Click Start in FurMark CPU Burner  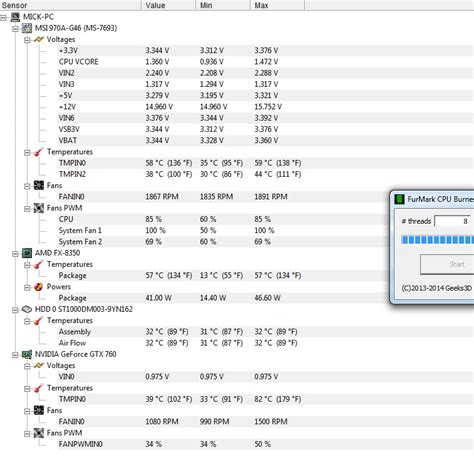pos(447,264)
